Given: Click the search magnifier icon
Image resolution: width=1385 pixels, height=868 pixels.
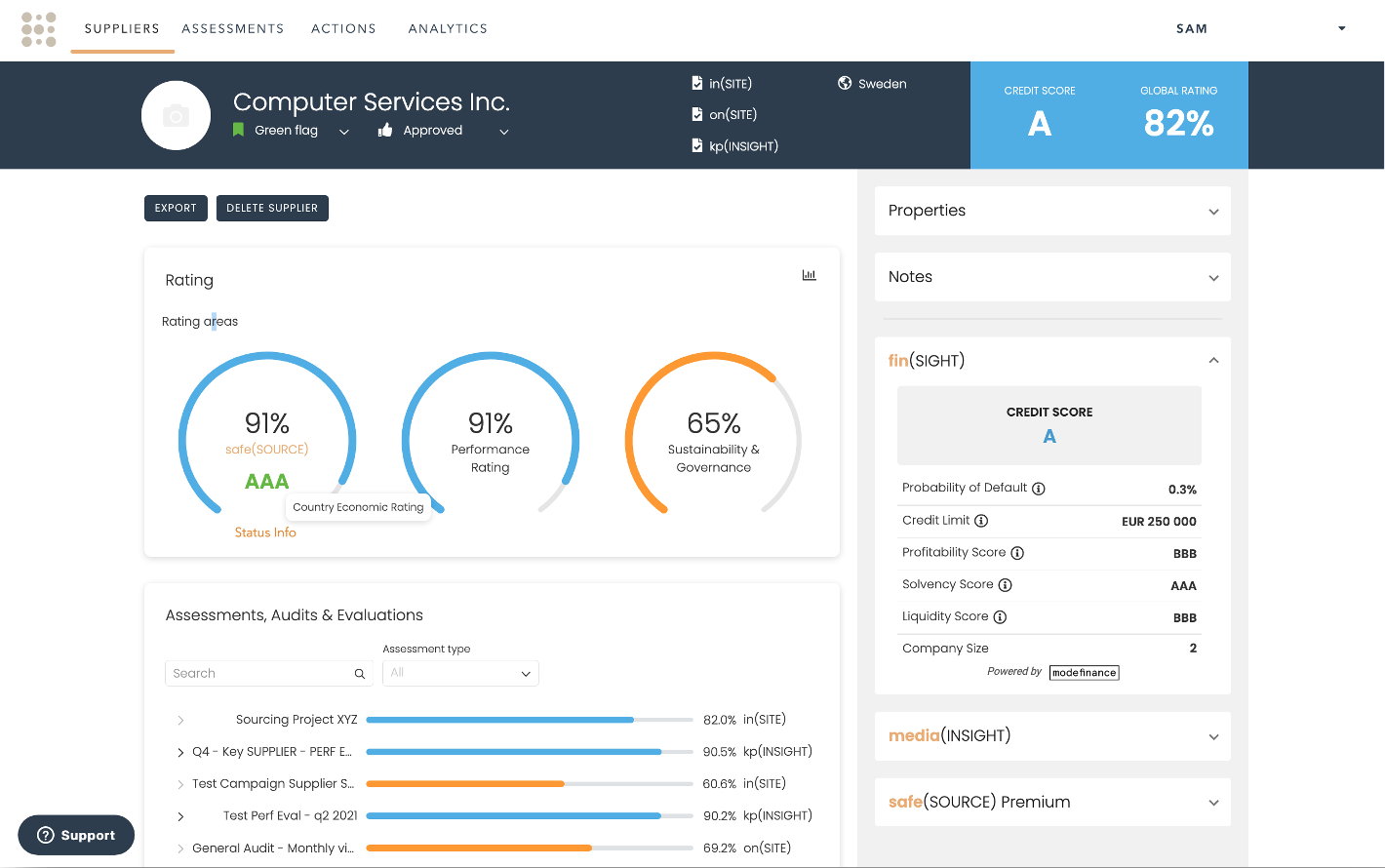Looking at the screenshot, I should (x=360, y=674).
